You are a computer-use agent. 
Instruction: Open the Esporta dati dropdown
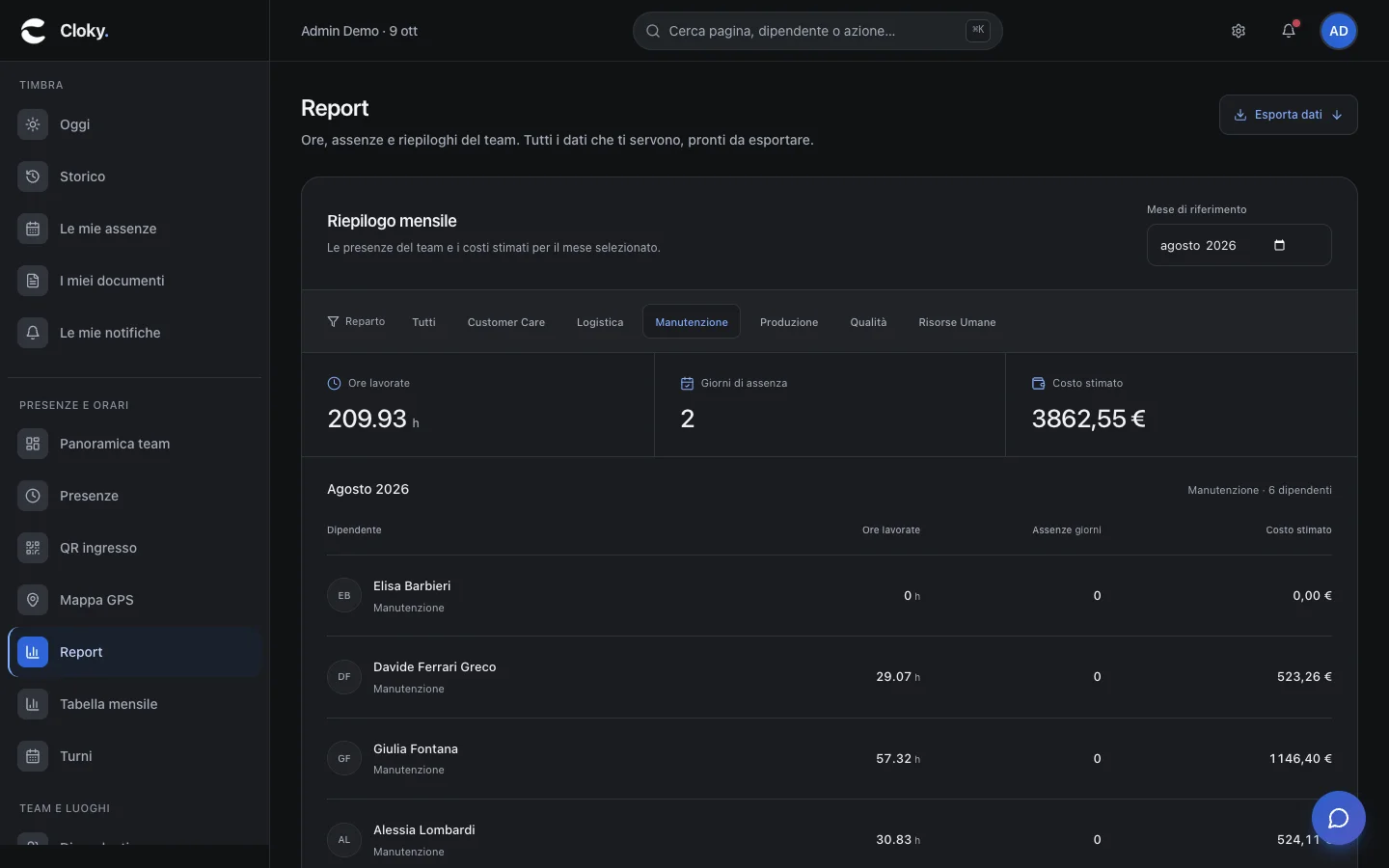pyautogui.click(x=1289, y=115)
